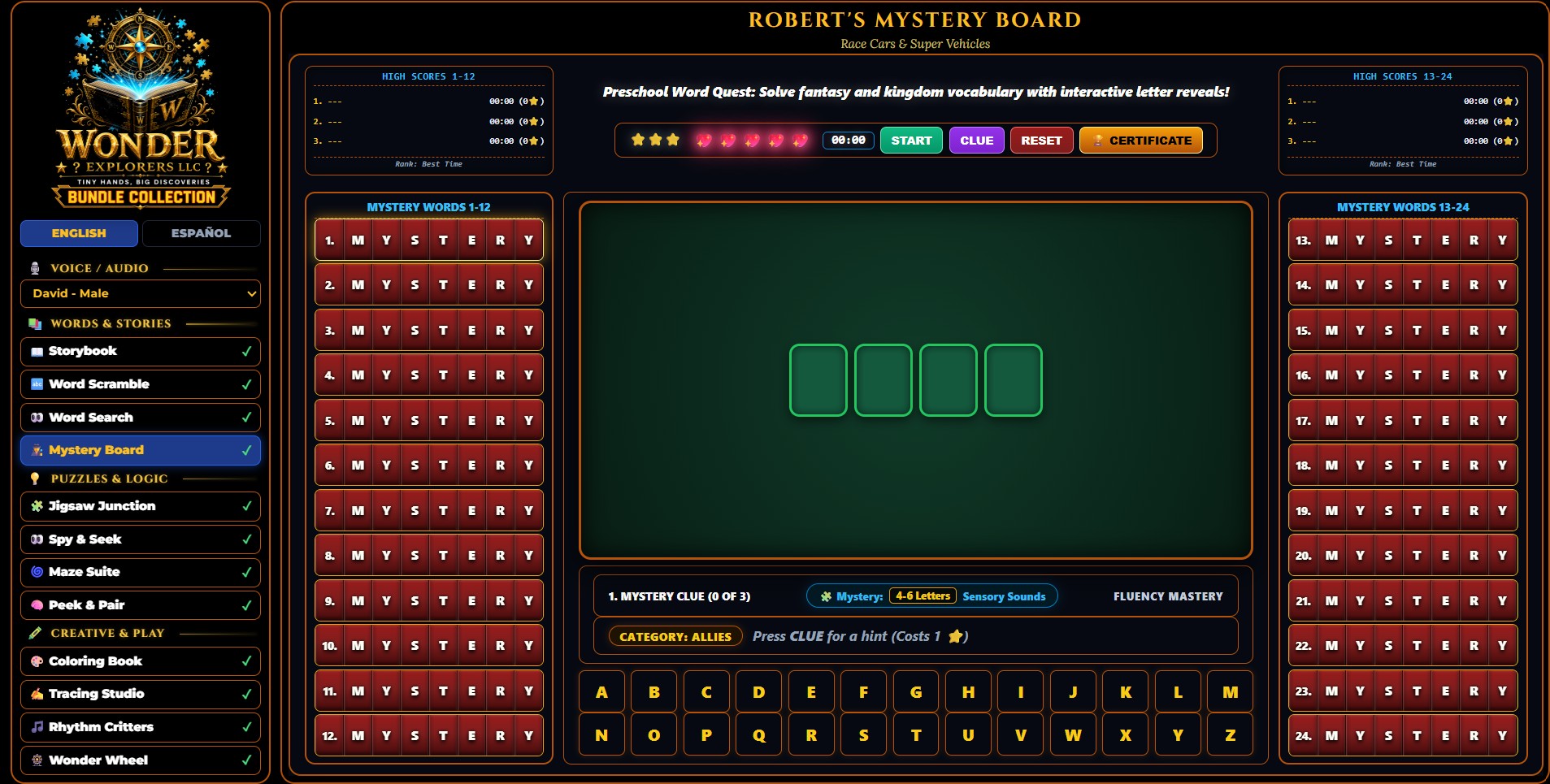This screenshot has height=784, width=1550.
Task: Click the Maze Suite spiral icon
Action: [37, 572]
